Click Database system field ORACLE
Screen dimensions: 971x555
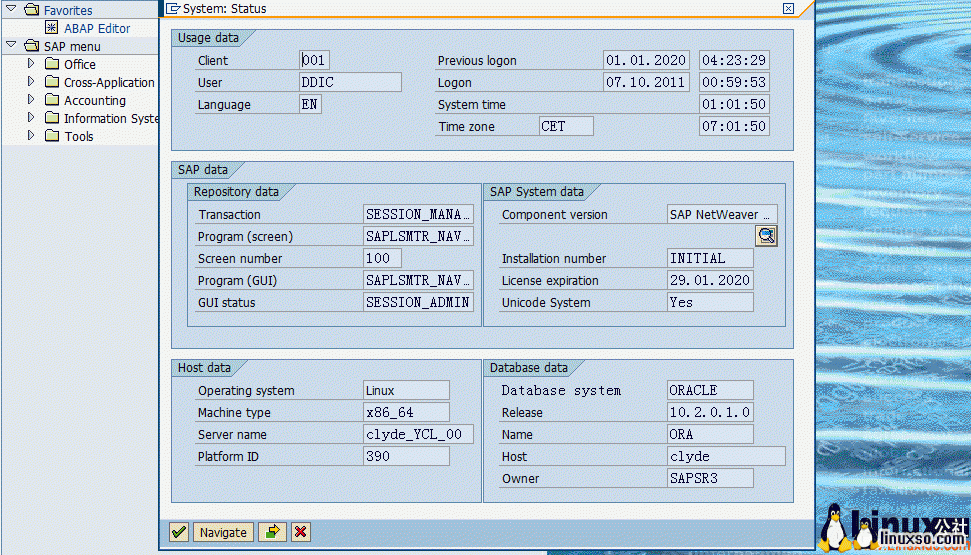tap(710, 390)
